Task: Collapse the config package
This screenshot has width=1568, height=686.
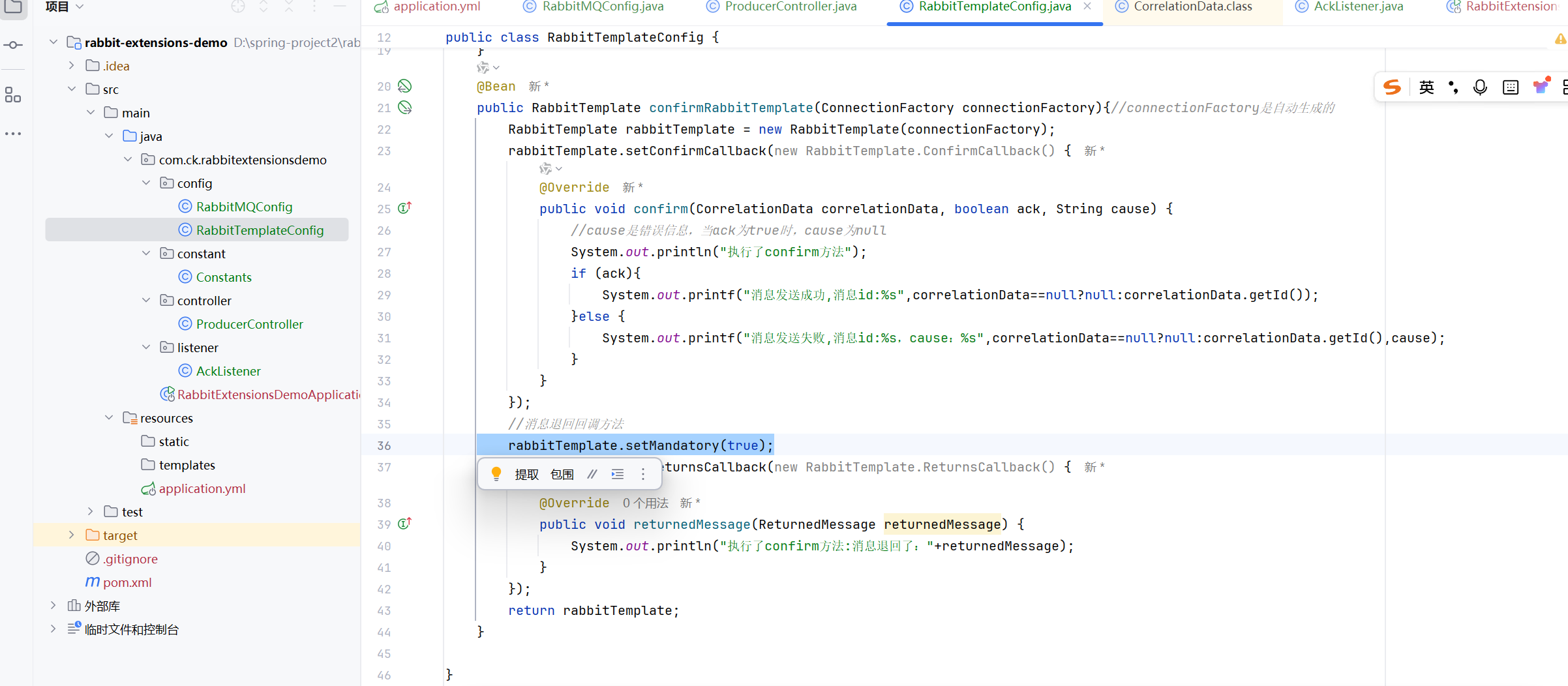Action: click(x=146, y=183)
